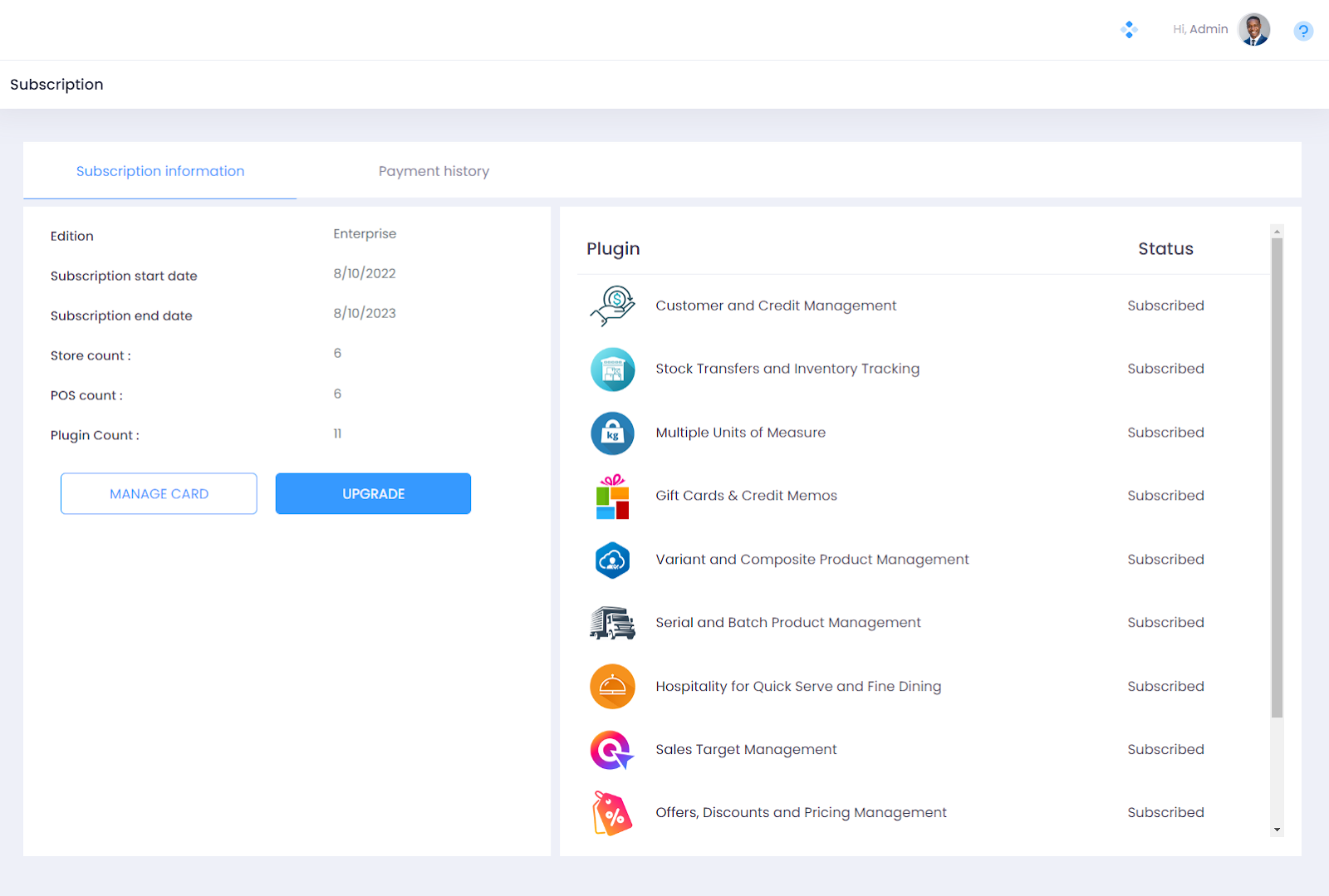Select the Subscription information tab
The width and height of the screenshot is (1329, 896).
160,171
